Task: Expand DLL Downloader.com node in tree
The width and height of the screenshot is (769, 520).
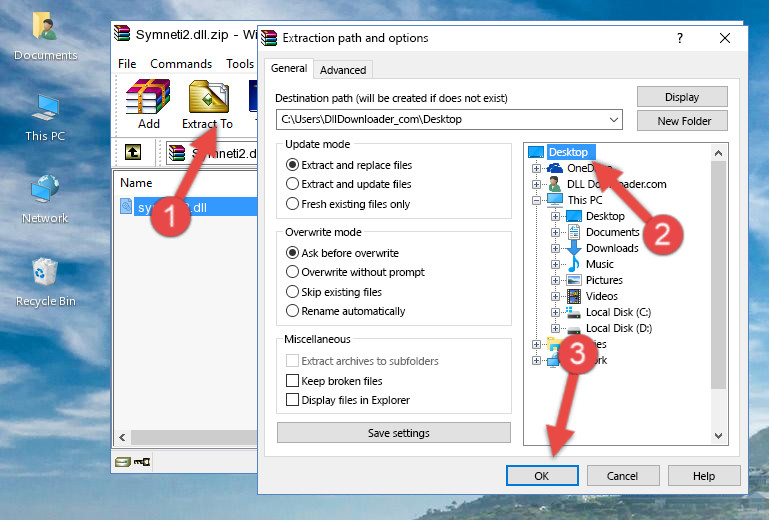Action: pos(537,184)
